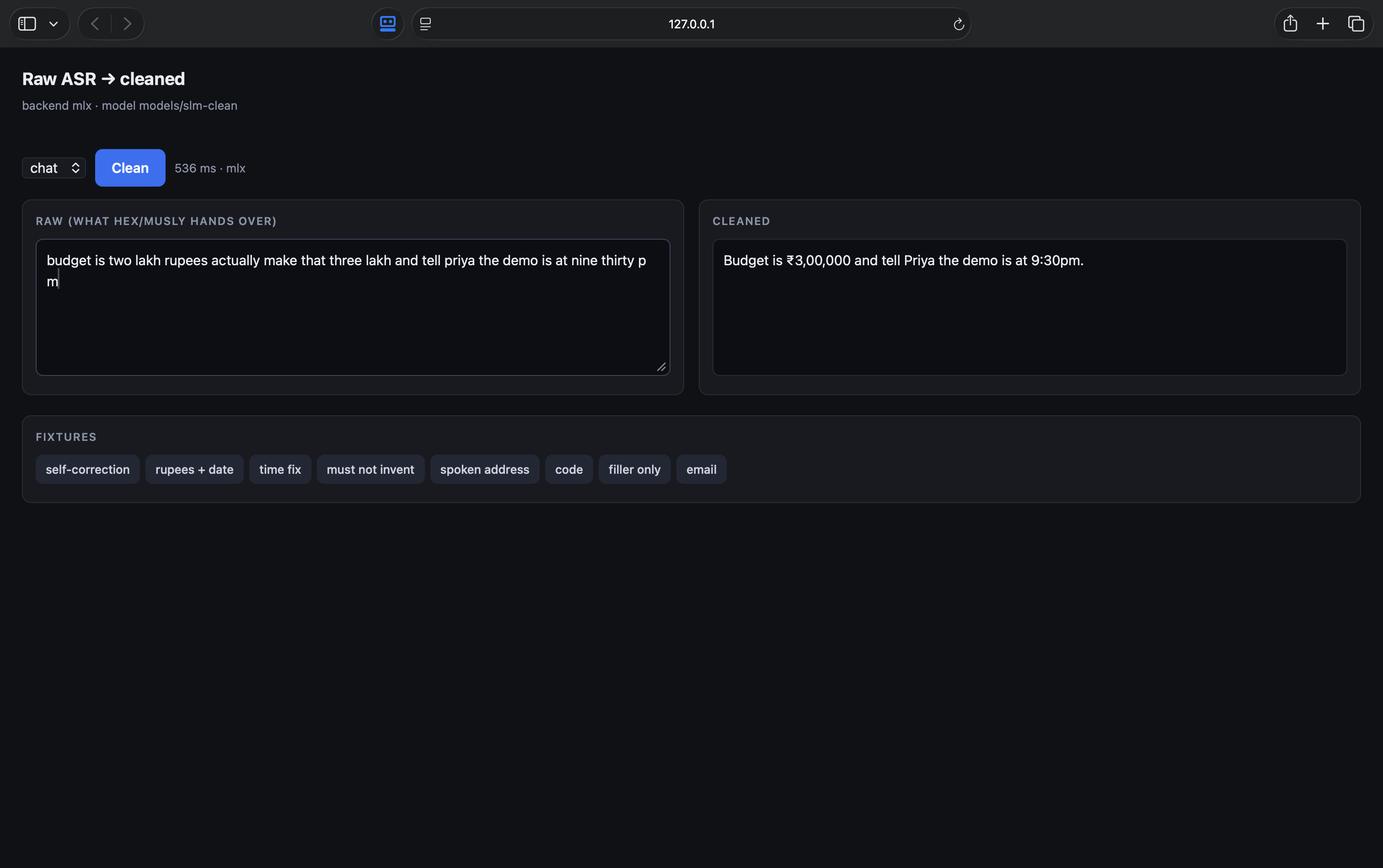This screenshot has width=1383, height=868.
Task: Click the 127.0.0.1 address bar
Action: [691, 23]
